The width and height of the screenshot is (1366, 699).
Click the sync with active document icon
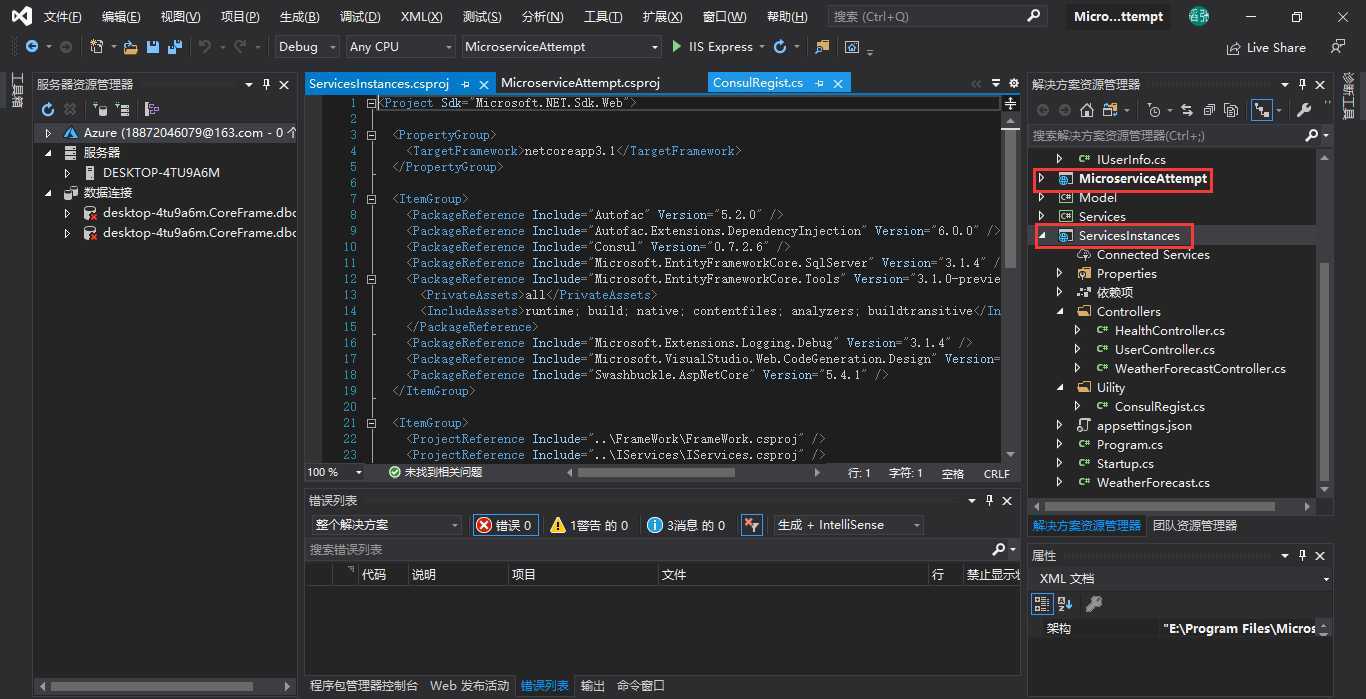pyautogui.click(x=1187, y=110)
